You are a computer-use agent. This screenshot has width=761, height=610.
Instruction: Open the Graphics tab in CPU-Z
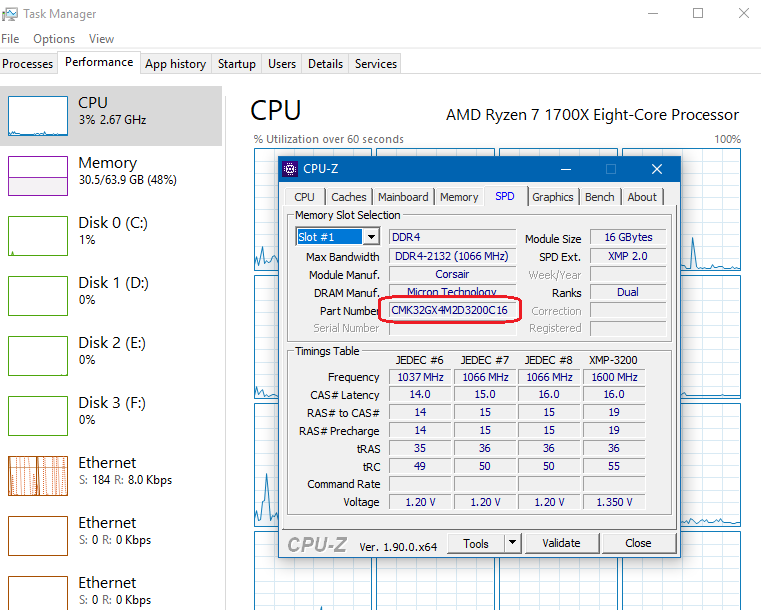point(552,197)
